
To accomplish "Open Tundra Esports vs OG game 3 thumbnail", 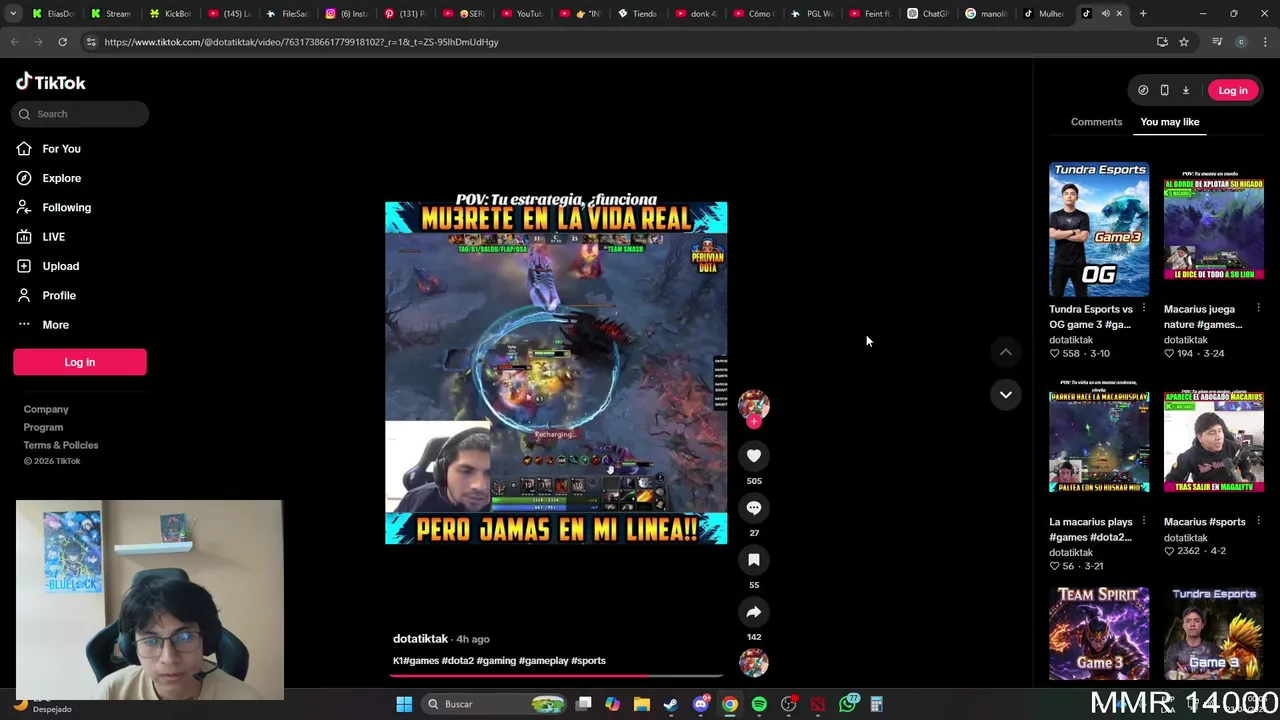I will click(1099, 230).
